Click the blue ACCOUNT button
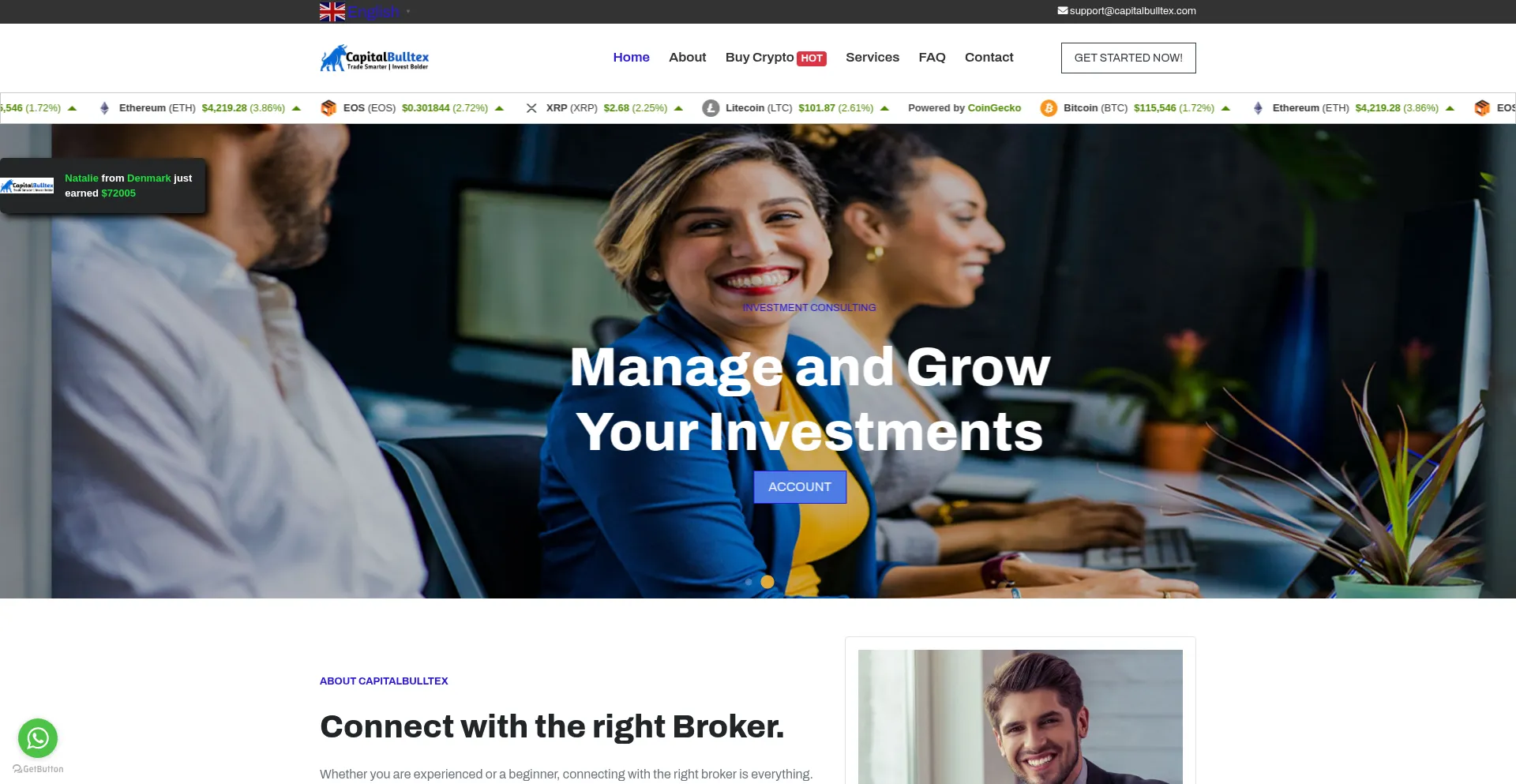The height and width of the screenshot is (784, 1516). pyautogui.click(x=800, y=487)
